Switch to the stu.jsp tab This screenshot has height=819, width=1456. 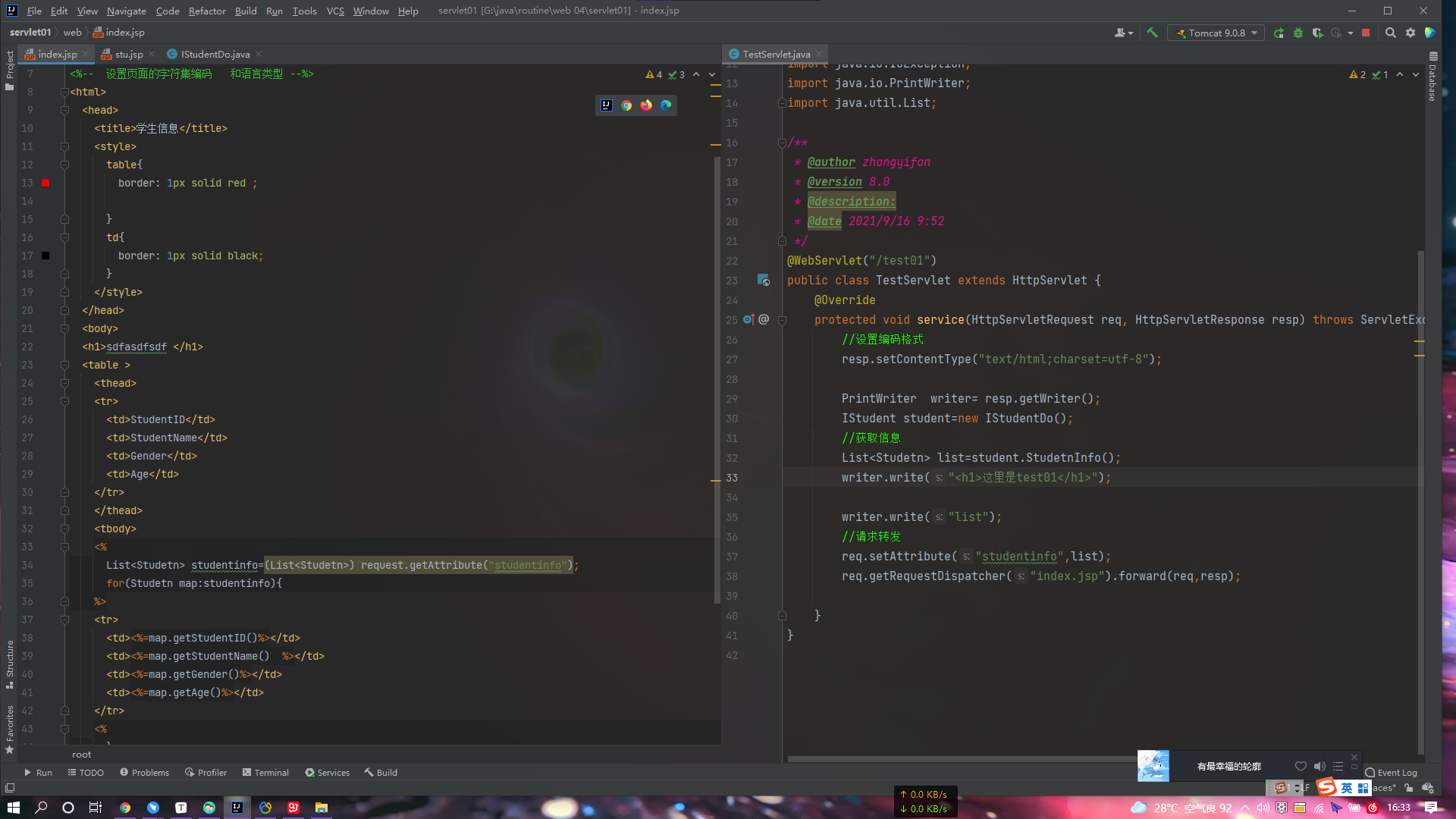[128, 54]
